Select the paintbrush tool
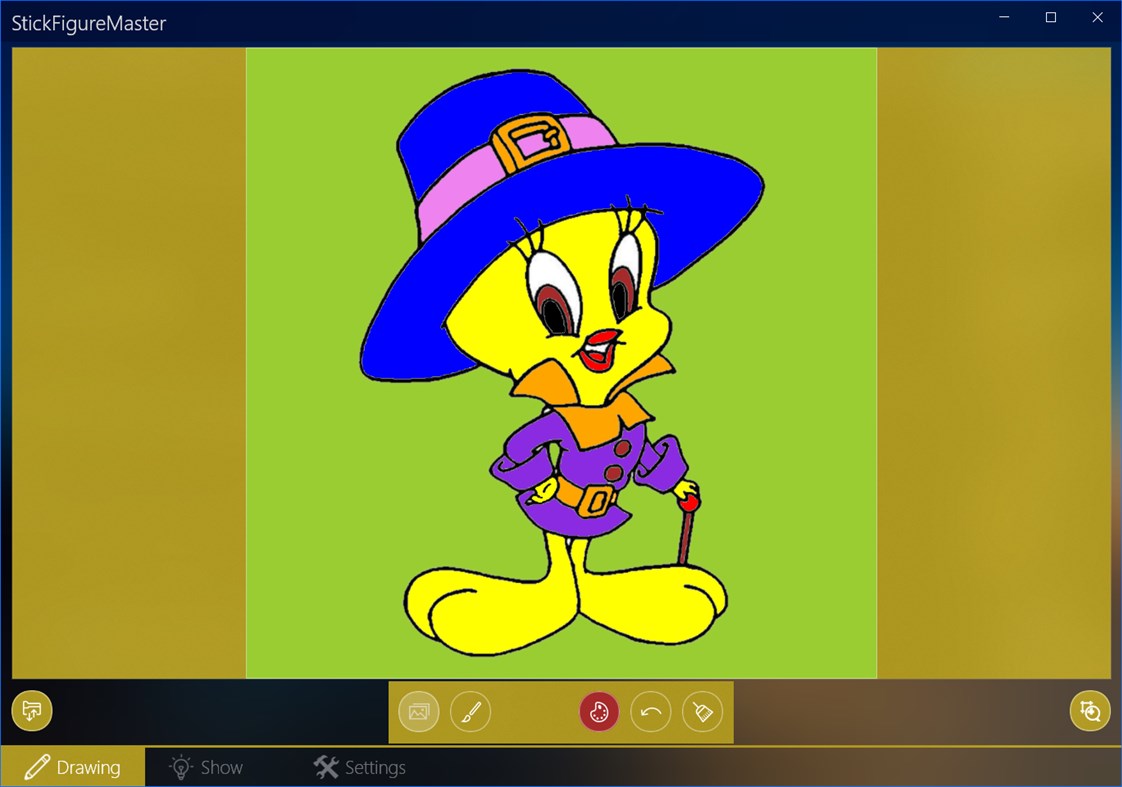The image size is (1122, 787). coord(470,711)
